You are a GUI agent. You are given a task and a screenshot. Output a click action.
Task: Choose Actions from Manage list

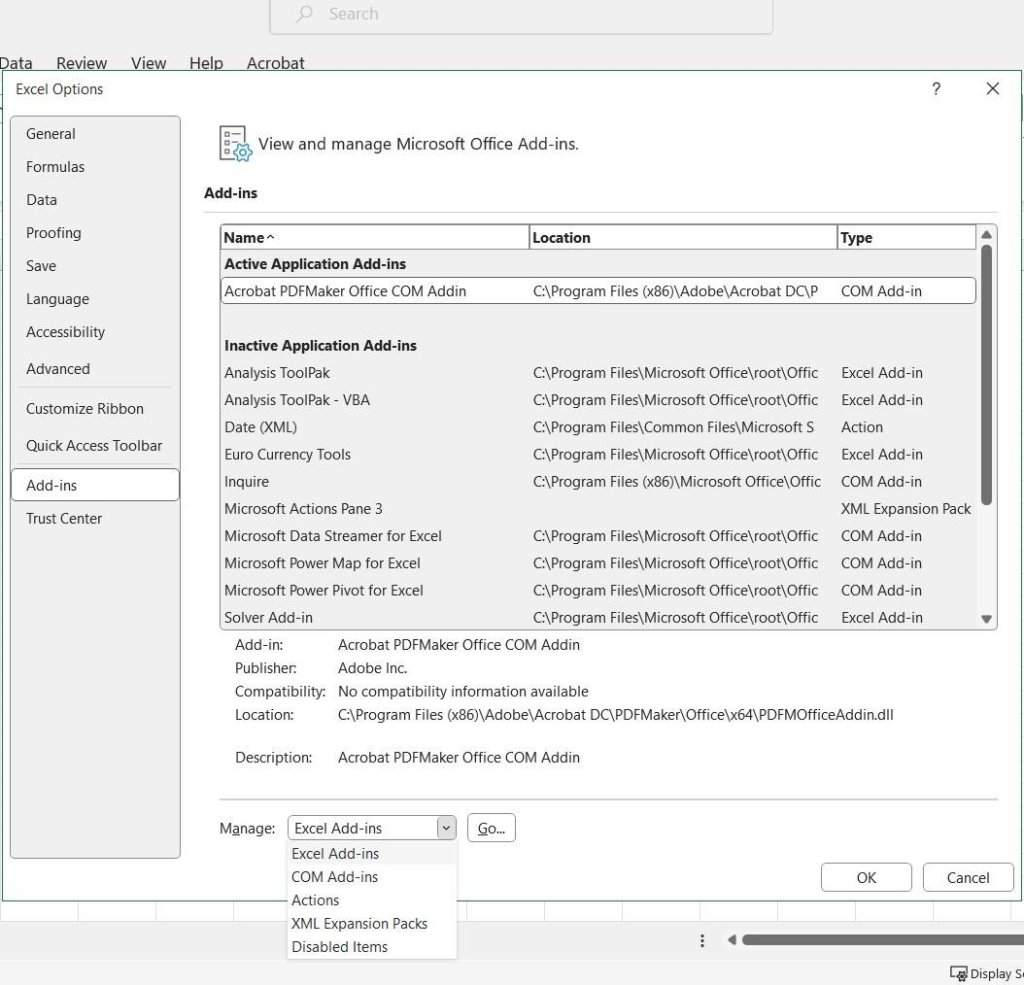point(372,901)
